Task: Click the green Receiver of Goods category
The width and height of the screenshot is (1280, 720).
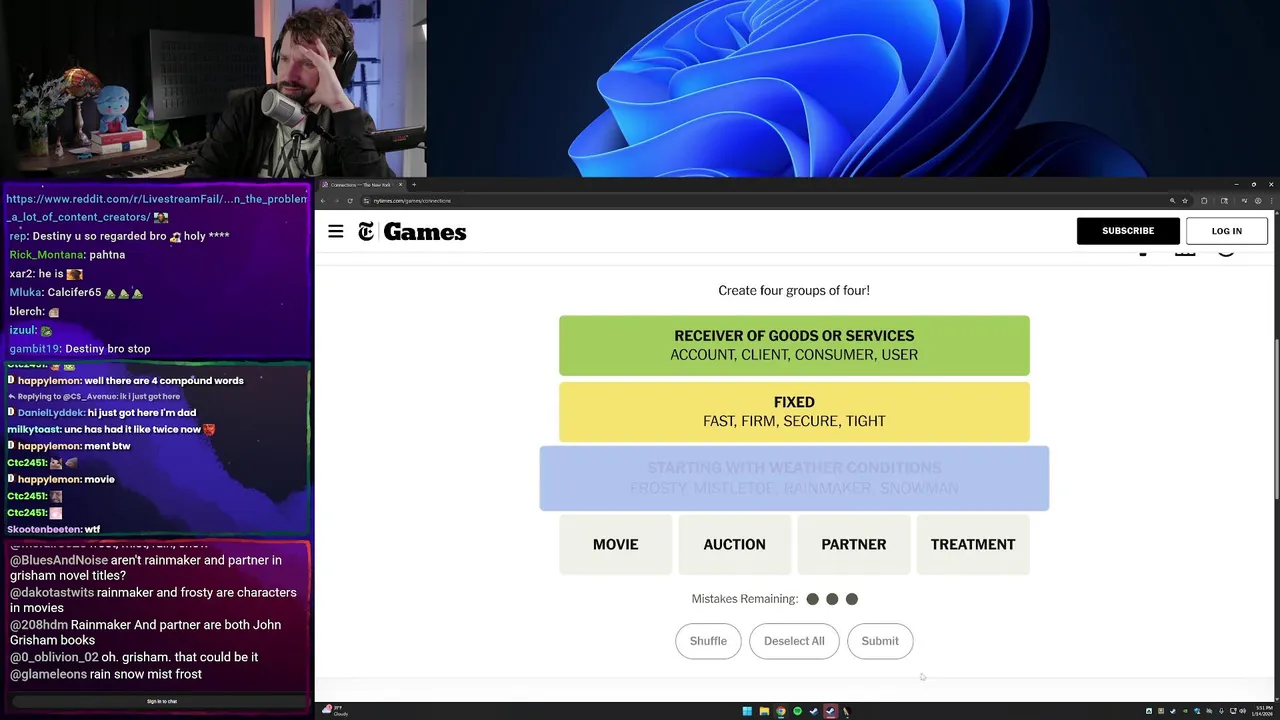Action: 794,345
